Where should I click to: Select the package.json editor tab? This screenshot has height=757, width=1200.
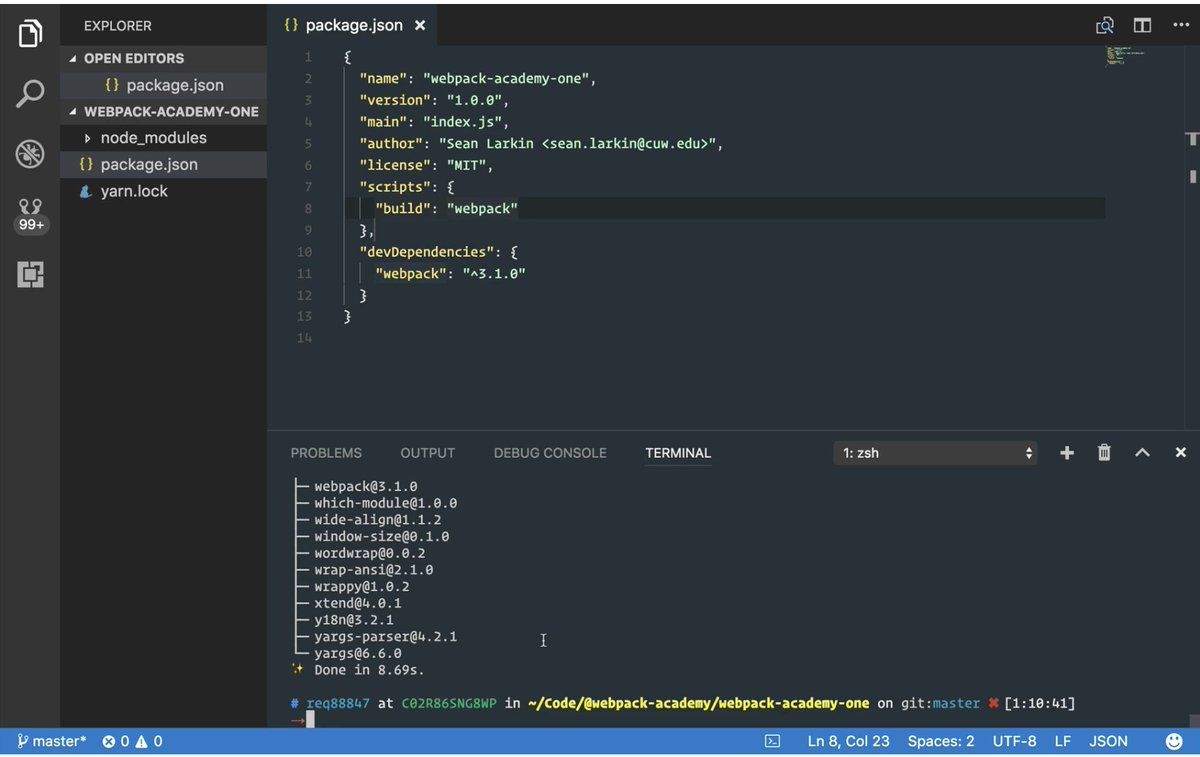click(354, 25)
